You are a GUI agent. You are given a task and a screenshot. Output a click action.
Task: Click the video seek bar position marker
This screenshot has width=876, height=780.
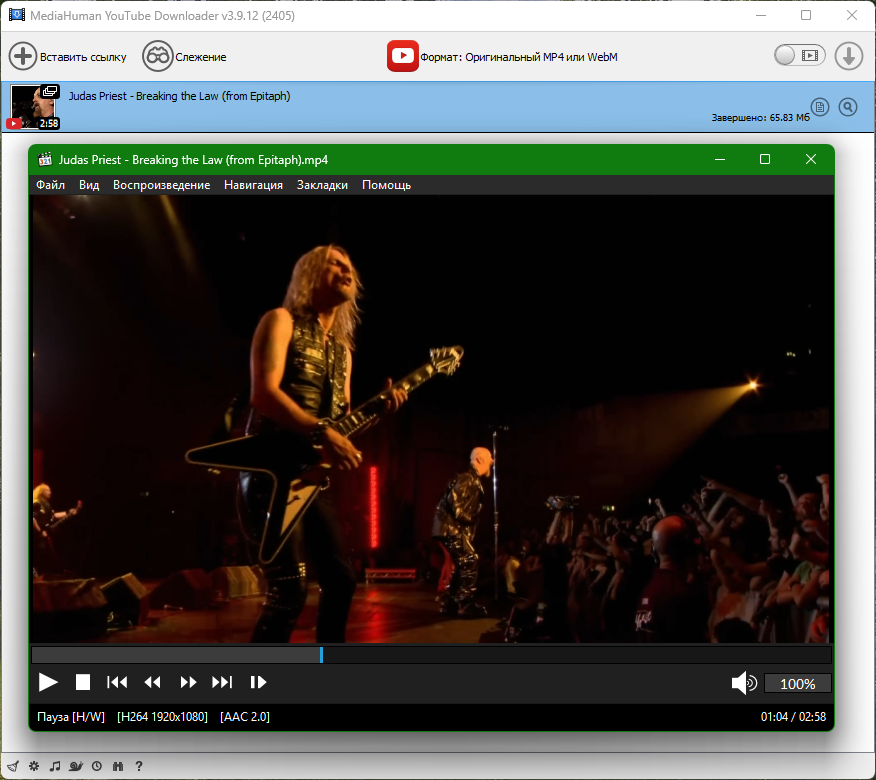click(321, 655)
